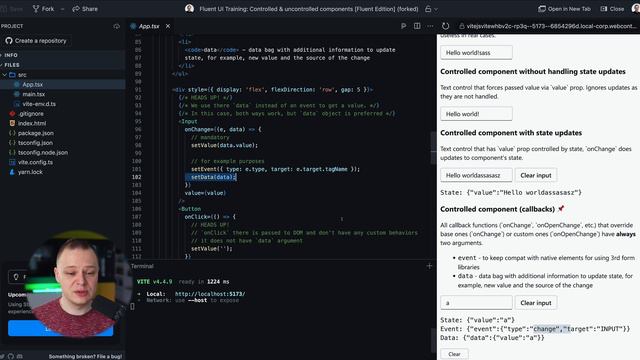Image resolution: width=640 pixels, height=360 pixels.
Task: Click code line 102 'setData(data);'
Action: click(213, 177)
